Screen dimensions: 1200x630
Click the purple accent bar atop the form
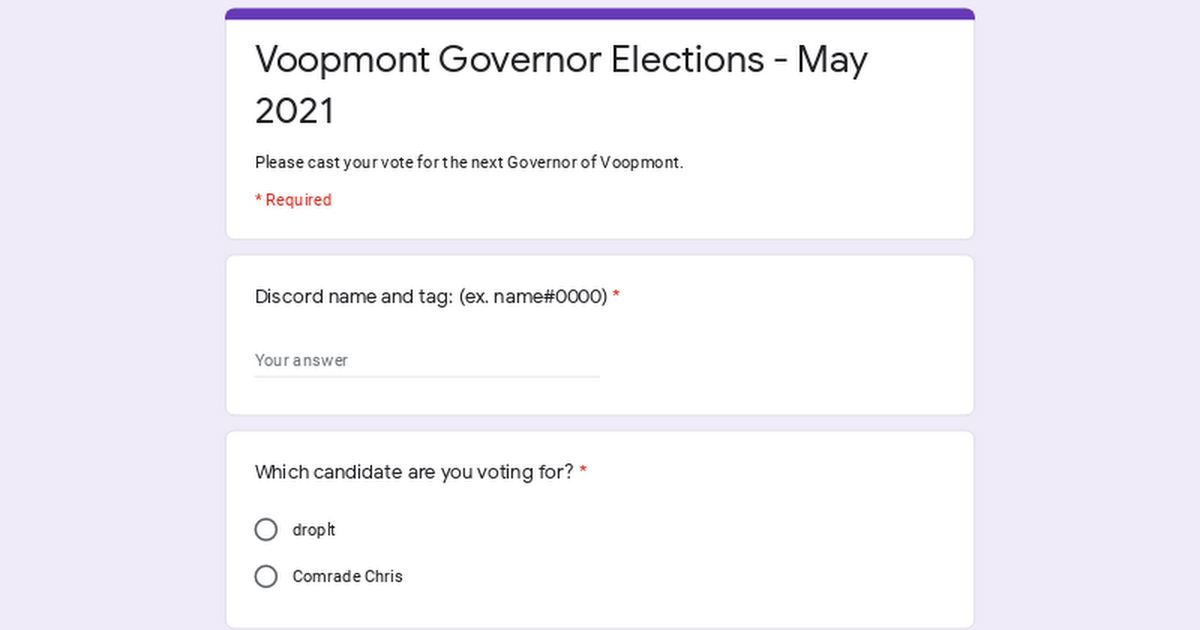pyautogui.click(x=600, y=14)
